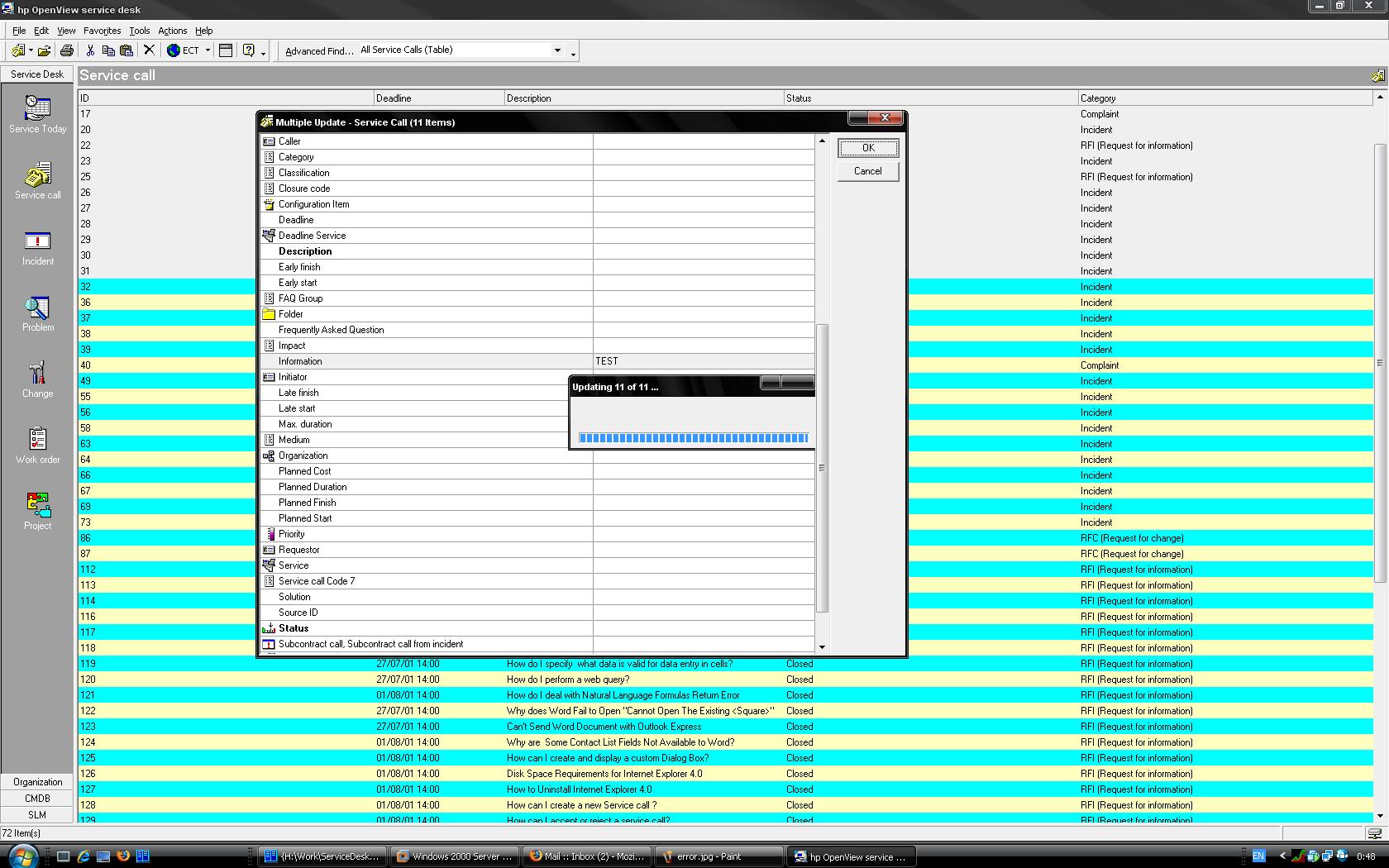Select row 'How do I perform a web query?'
Viewport: 1389px width, 868px height.
point(726,680)
